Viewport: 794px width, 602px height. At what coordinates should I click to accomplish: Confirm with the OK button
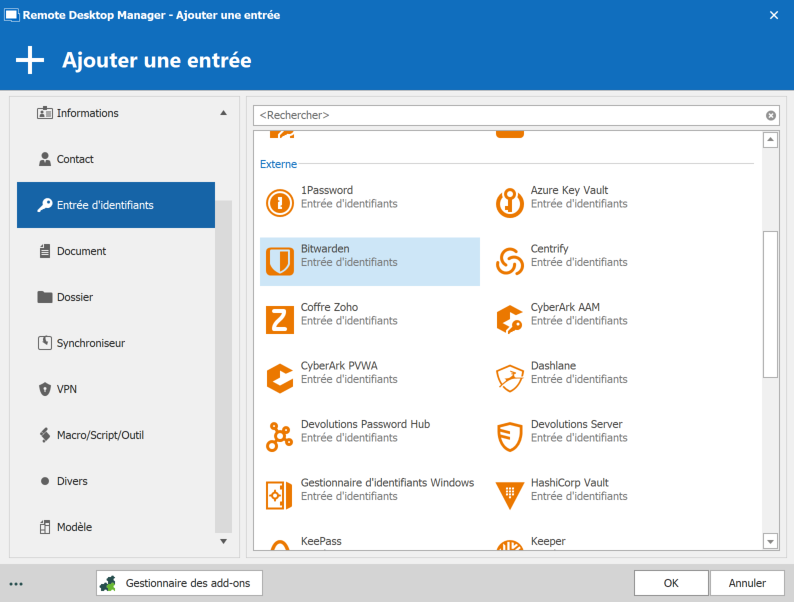coord(671,583)
